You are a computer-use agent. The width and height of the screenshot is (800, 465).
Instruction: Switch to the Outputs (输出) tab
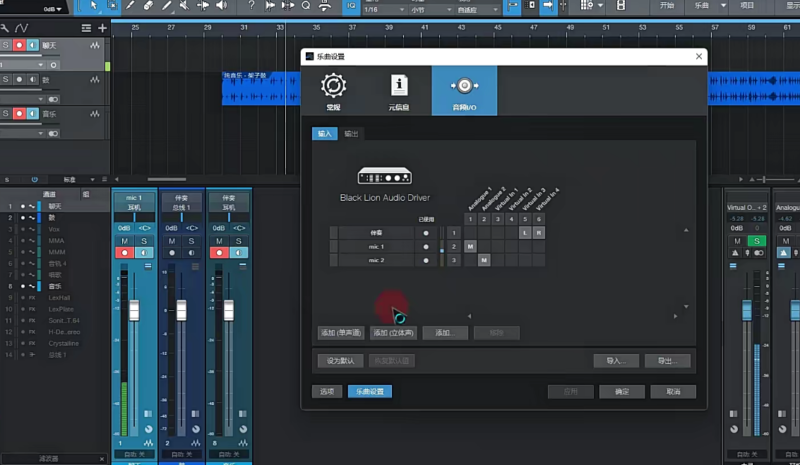pos(351,133)
